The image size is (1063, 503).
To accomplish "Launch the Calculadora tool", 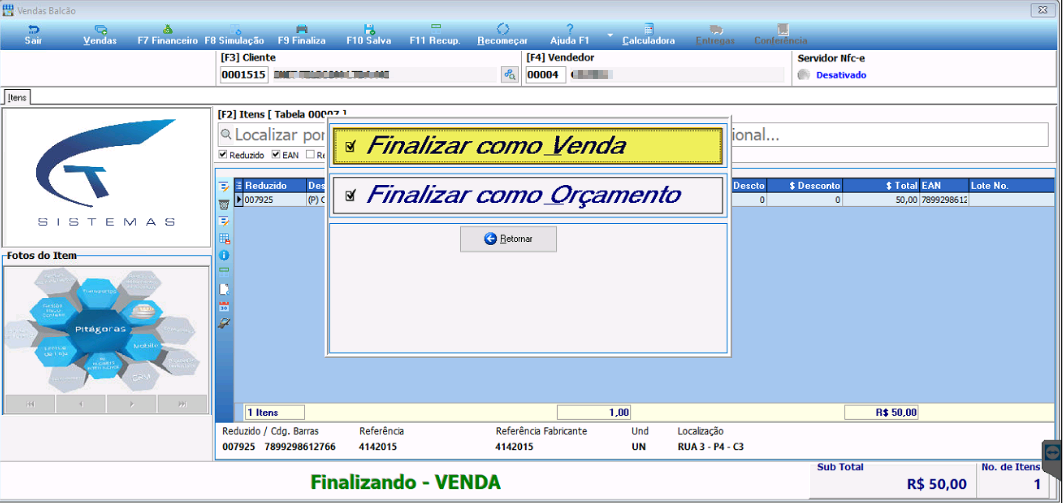I will [649, 35].
